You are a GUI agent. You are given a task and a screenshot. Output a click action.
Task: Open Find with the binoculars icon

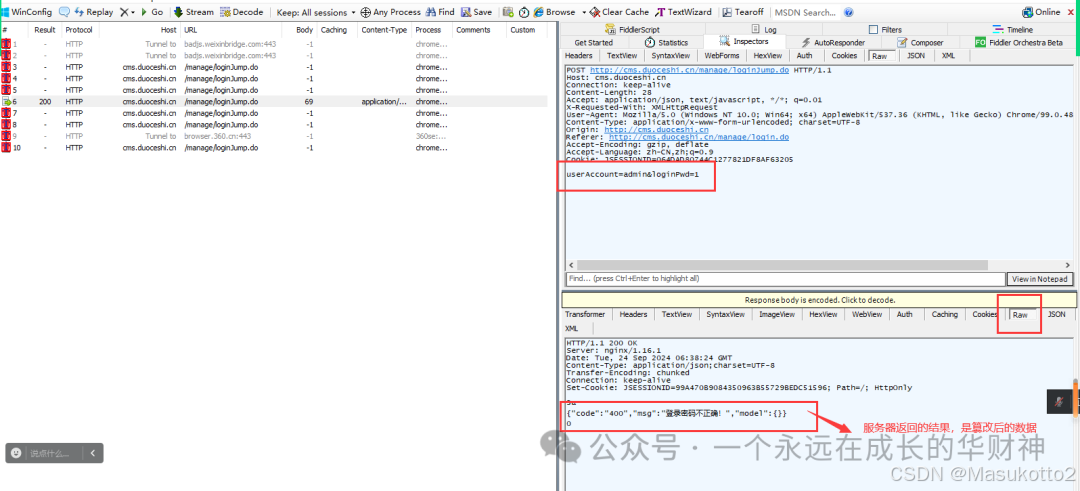440,12
